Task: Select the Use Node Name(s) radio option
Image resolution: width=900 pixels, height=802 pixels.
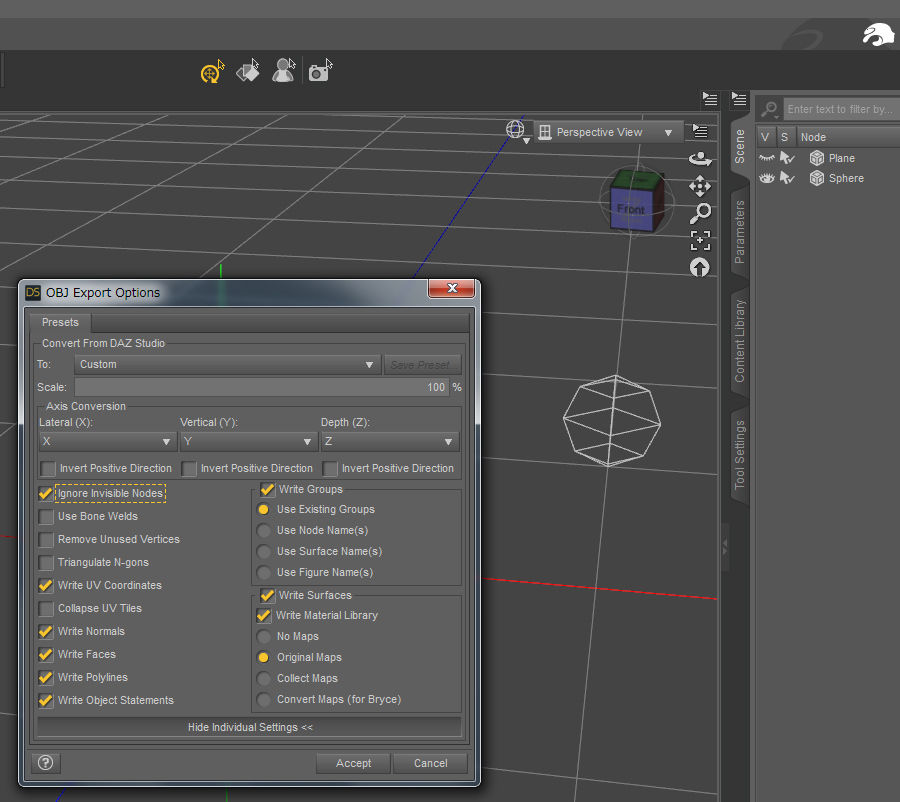Action: [264, 530]
